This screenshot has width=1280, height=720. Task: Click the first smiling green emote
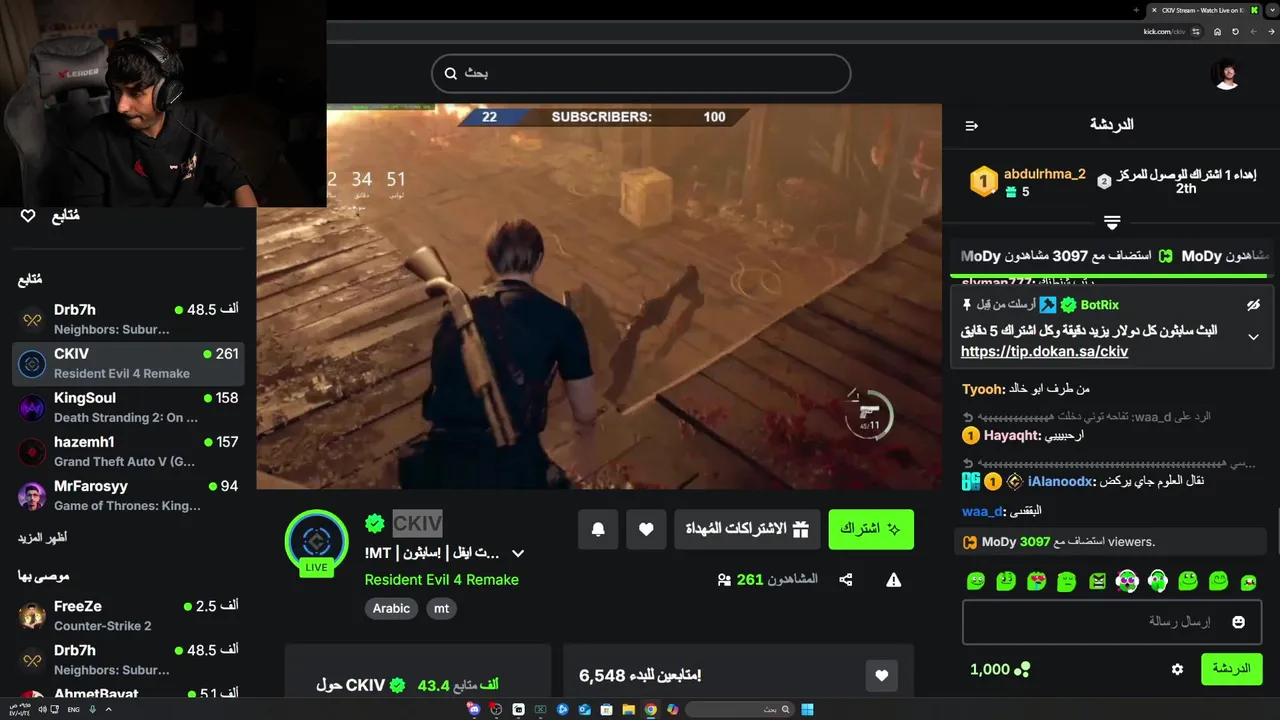pyautogui.click(x=976, y=581)
